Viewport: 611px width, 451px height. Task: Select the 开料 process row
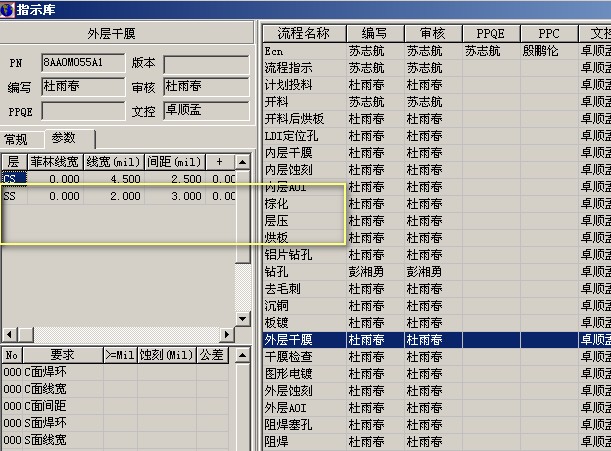click(x=437, y=102)
